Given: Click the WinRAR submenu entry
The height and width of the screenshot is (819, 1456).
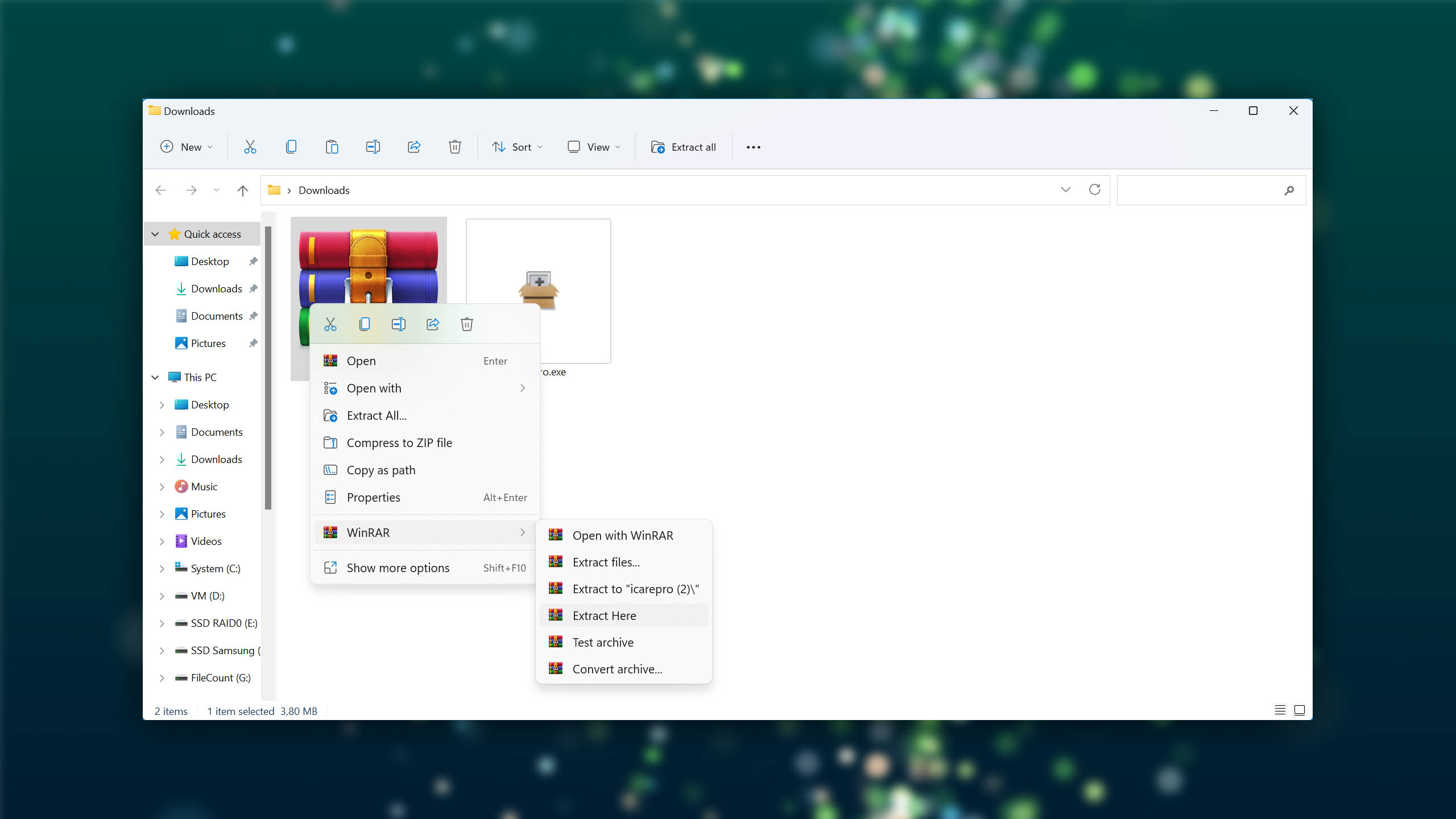Looking at the screenshot, I should [425, 533].
